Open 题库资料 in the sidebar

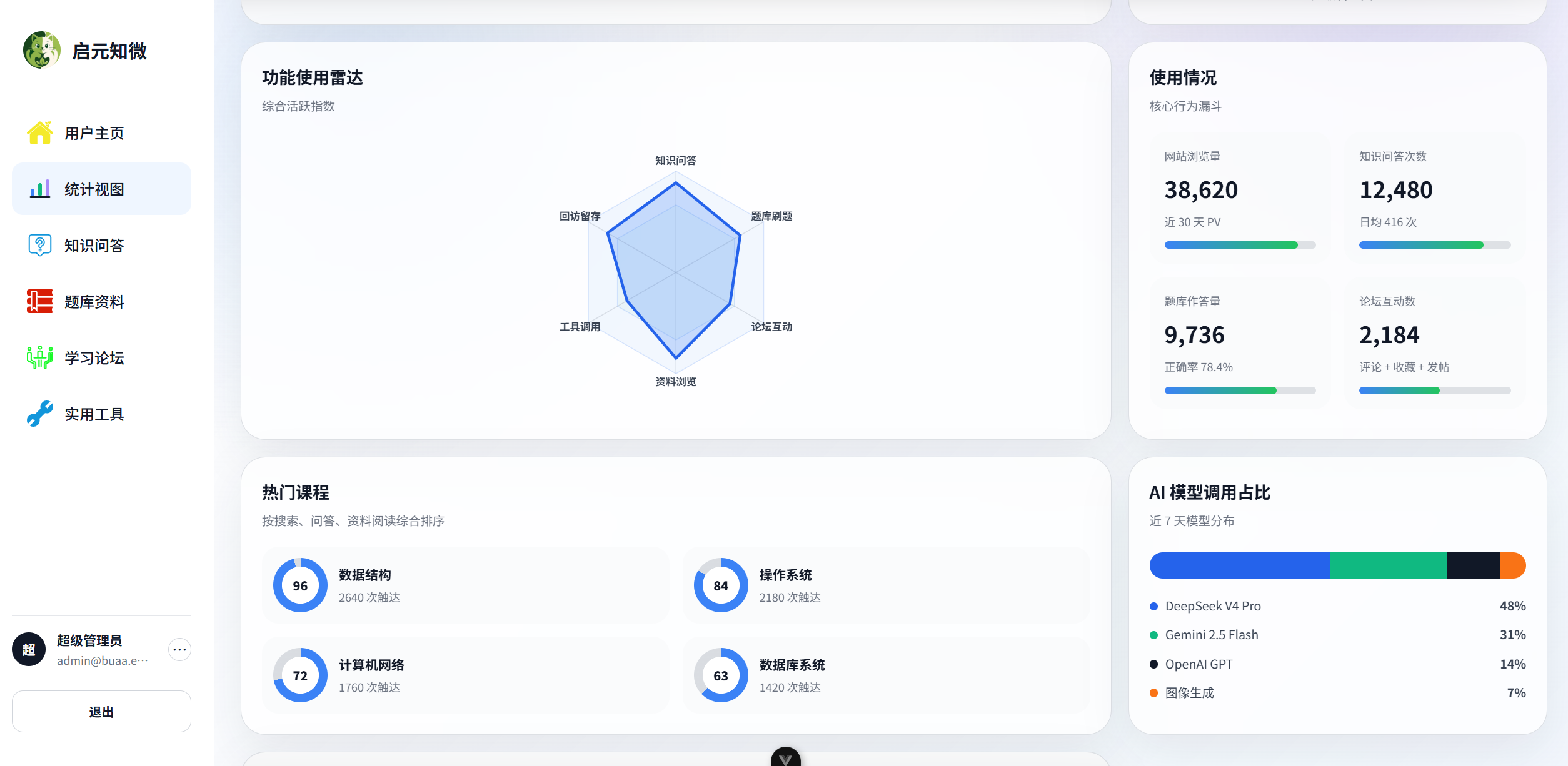(101, 302)
